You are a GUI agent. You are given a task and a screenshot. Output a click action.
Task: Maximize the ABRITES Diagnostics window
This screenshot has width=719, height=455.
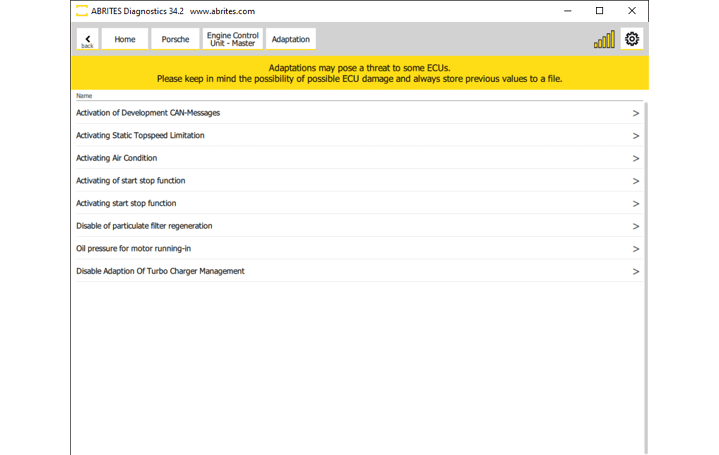pyautogui.click(x=599, y=11)
